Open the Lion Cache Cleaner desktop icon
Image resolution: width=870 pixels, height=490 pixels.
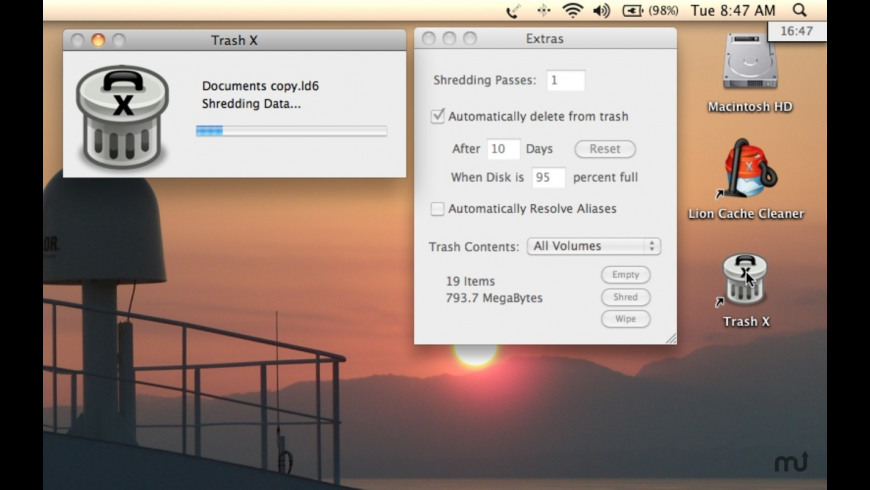click(x=750, y=168)
